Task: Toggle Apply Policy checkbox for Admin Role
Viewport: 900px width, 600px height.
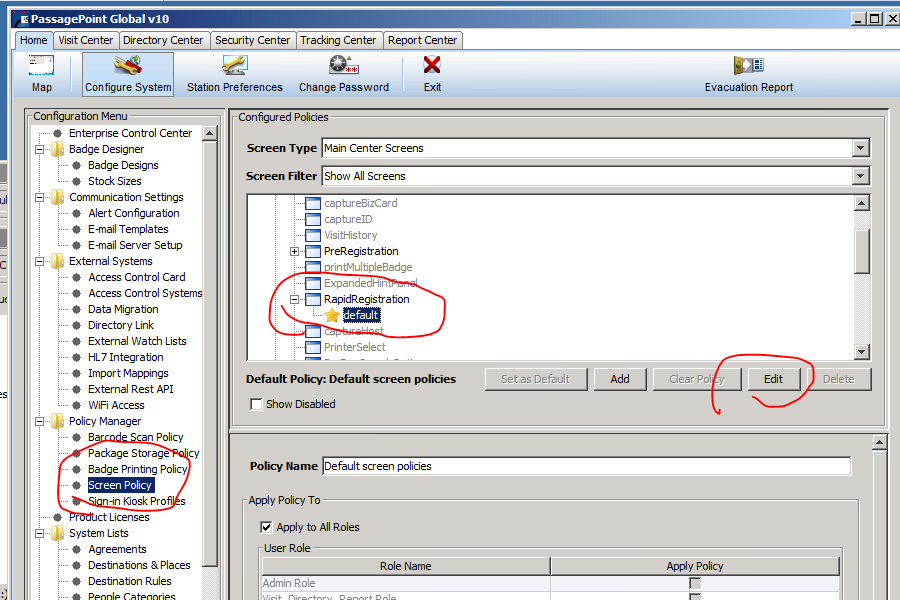Action: 695,583
